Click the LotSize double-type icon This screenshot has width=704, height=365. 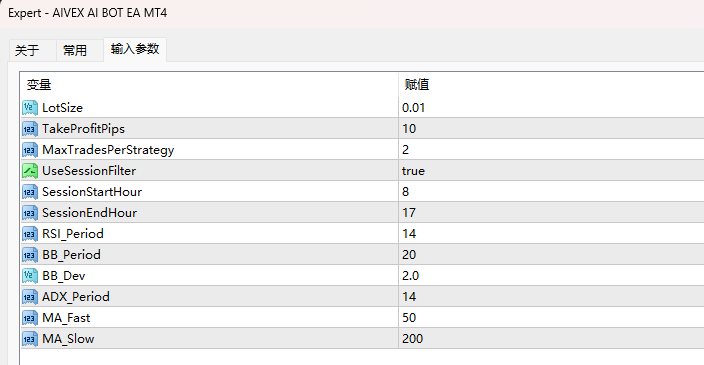(x=30, y=108)
